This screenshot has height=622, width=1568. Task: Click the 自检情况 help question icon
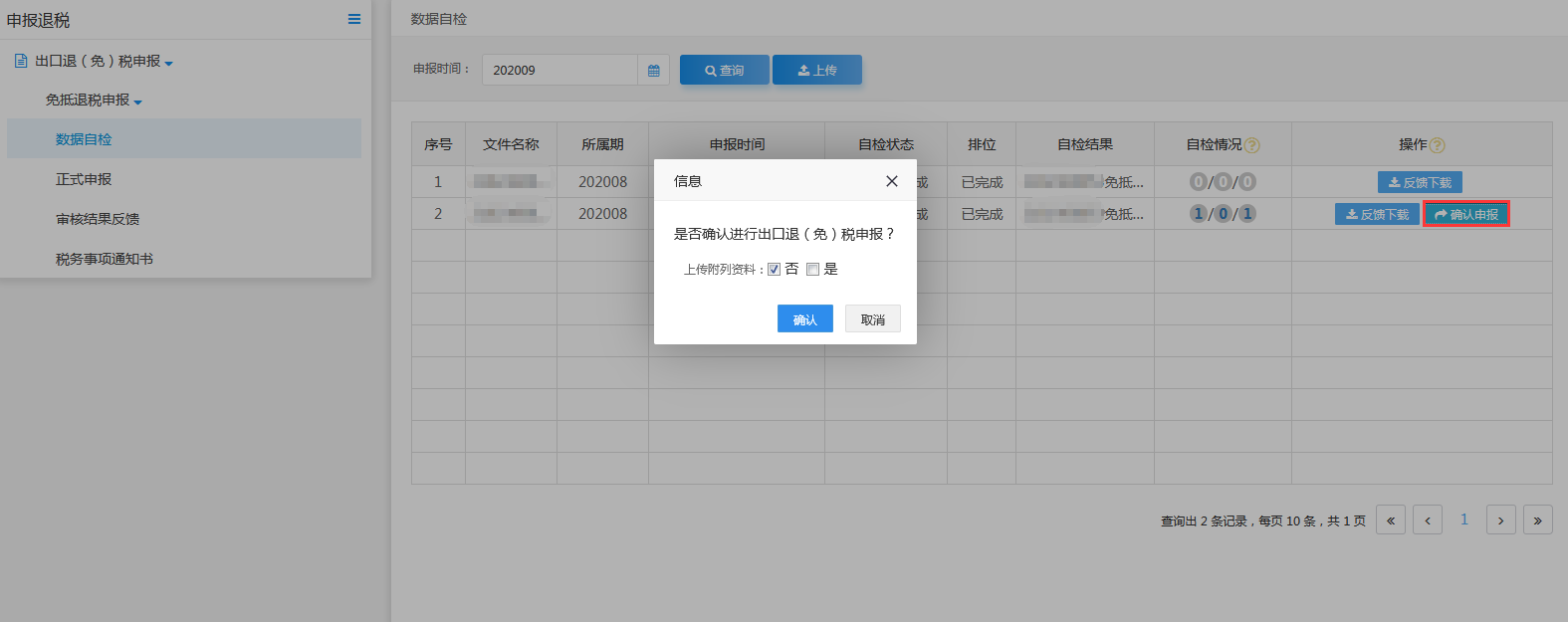pos(1252,145)
